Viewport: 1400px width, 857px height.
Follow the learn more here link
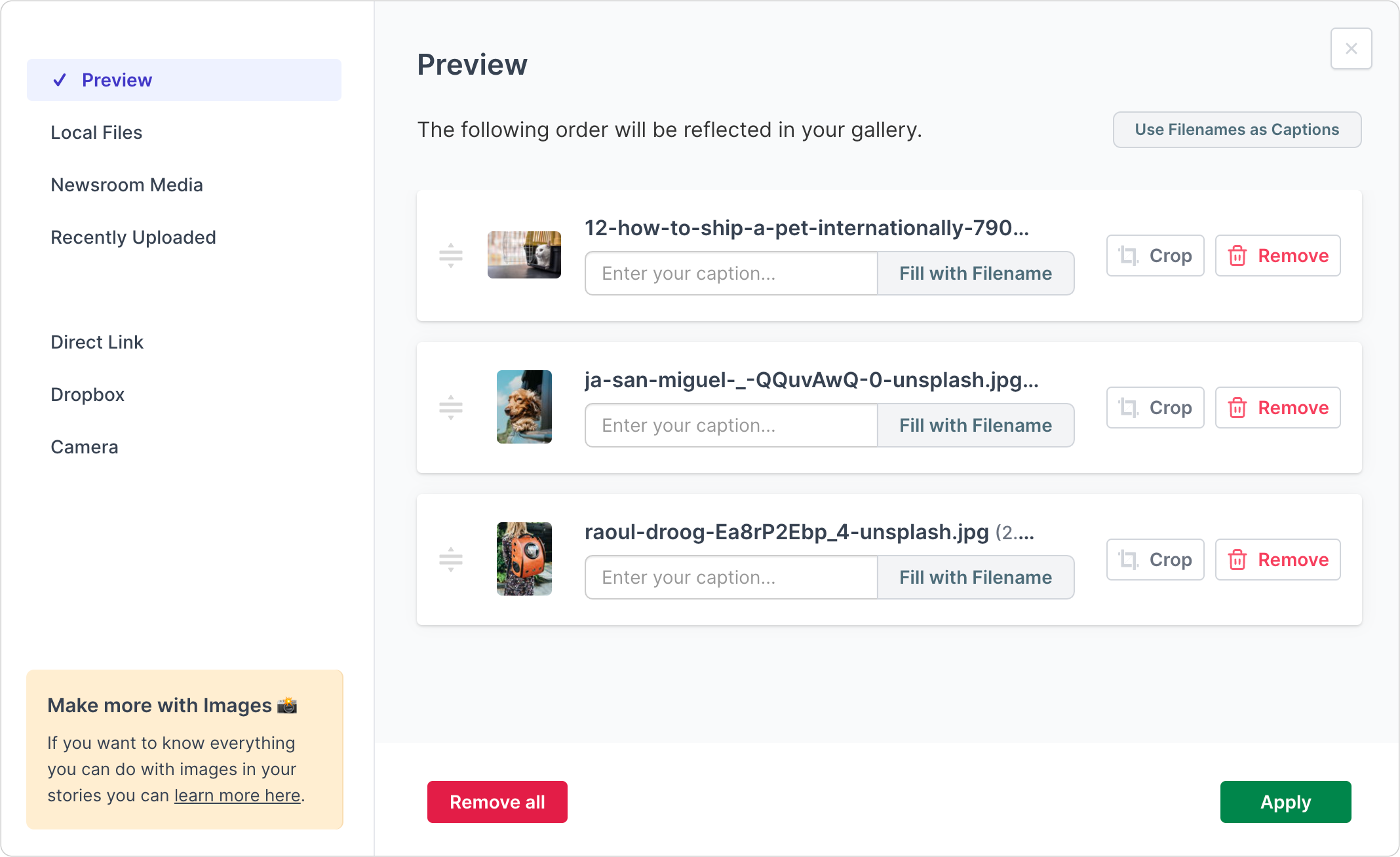pos(237,795)
